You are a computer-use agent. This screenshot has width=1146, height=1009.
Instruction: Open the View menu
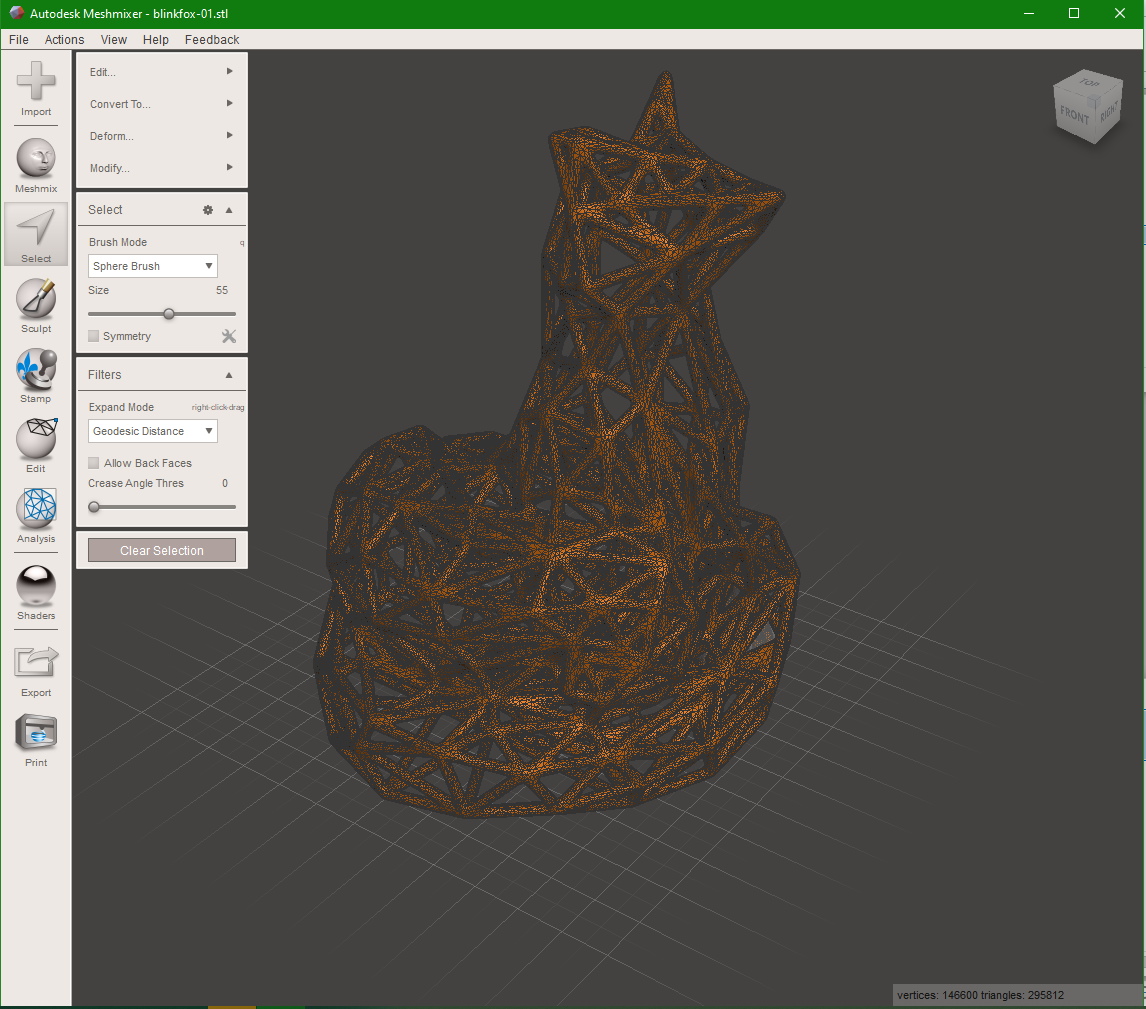113,39
